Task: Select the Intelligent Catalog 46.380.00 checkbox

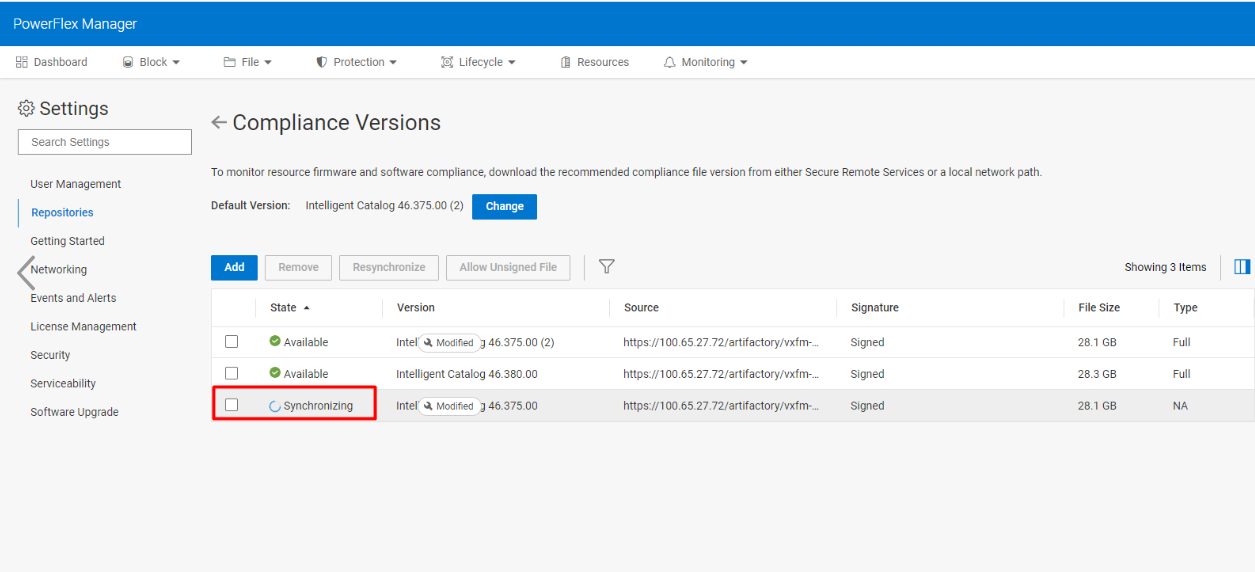Action: coord(231,373)
